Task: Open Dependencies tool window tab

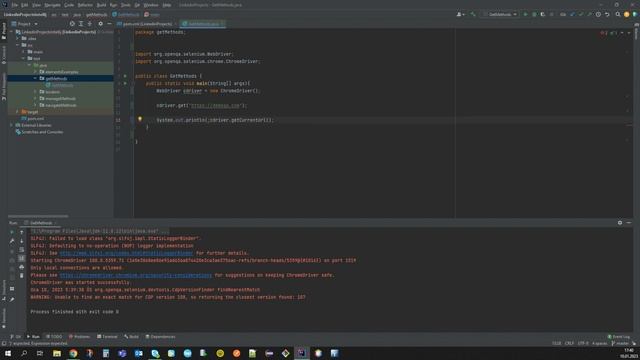Action: coord(160,337)
